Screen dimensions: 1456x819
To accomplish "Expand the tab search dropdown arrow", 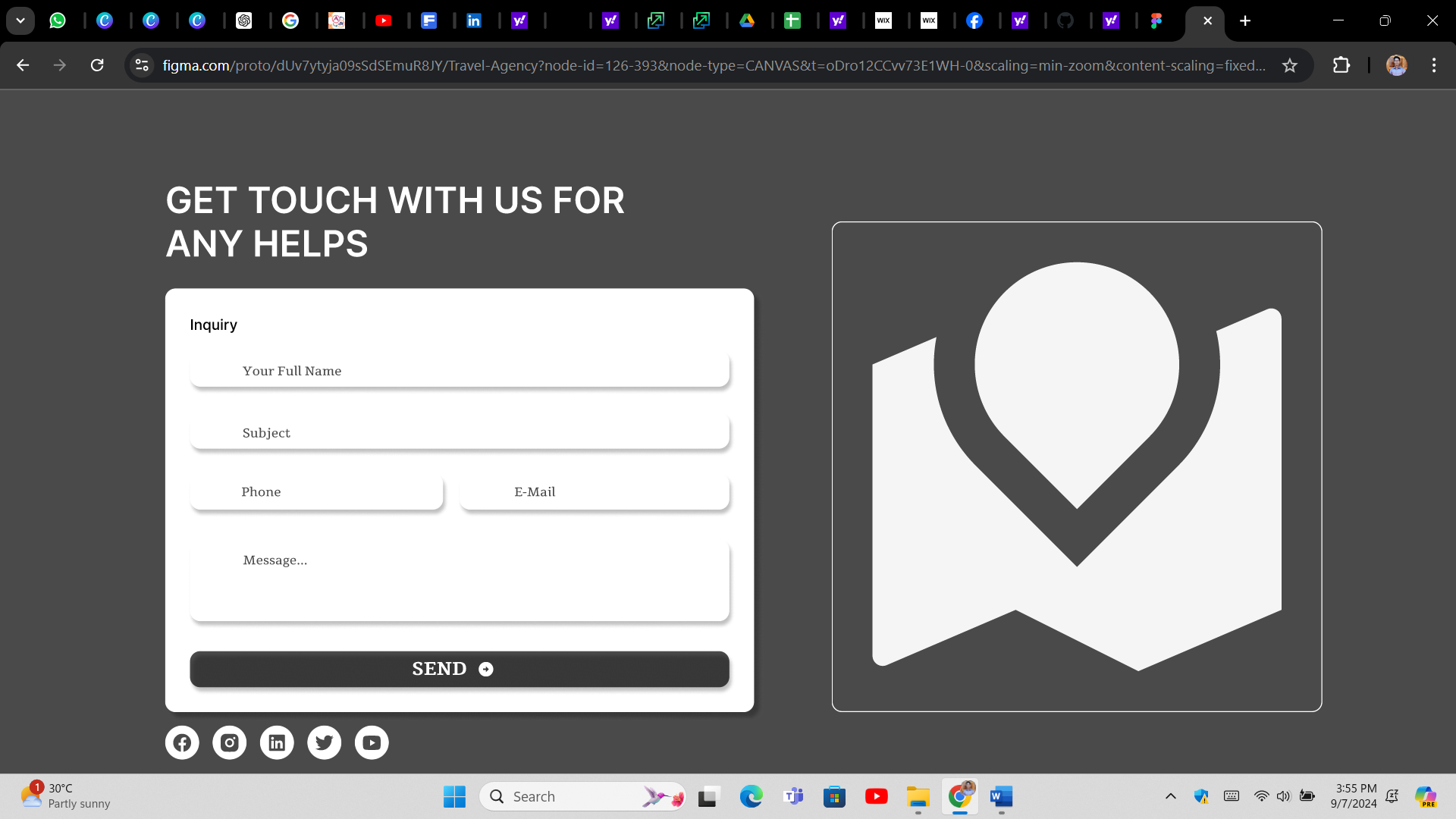I will 20,20.
